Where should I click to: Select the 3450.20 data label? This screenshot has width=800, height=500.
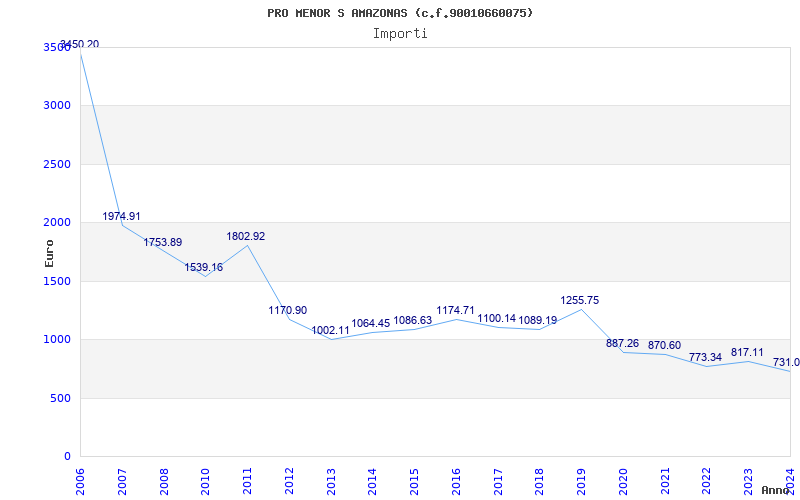click(80, 44)
